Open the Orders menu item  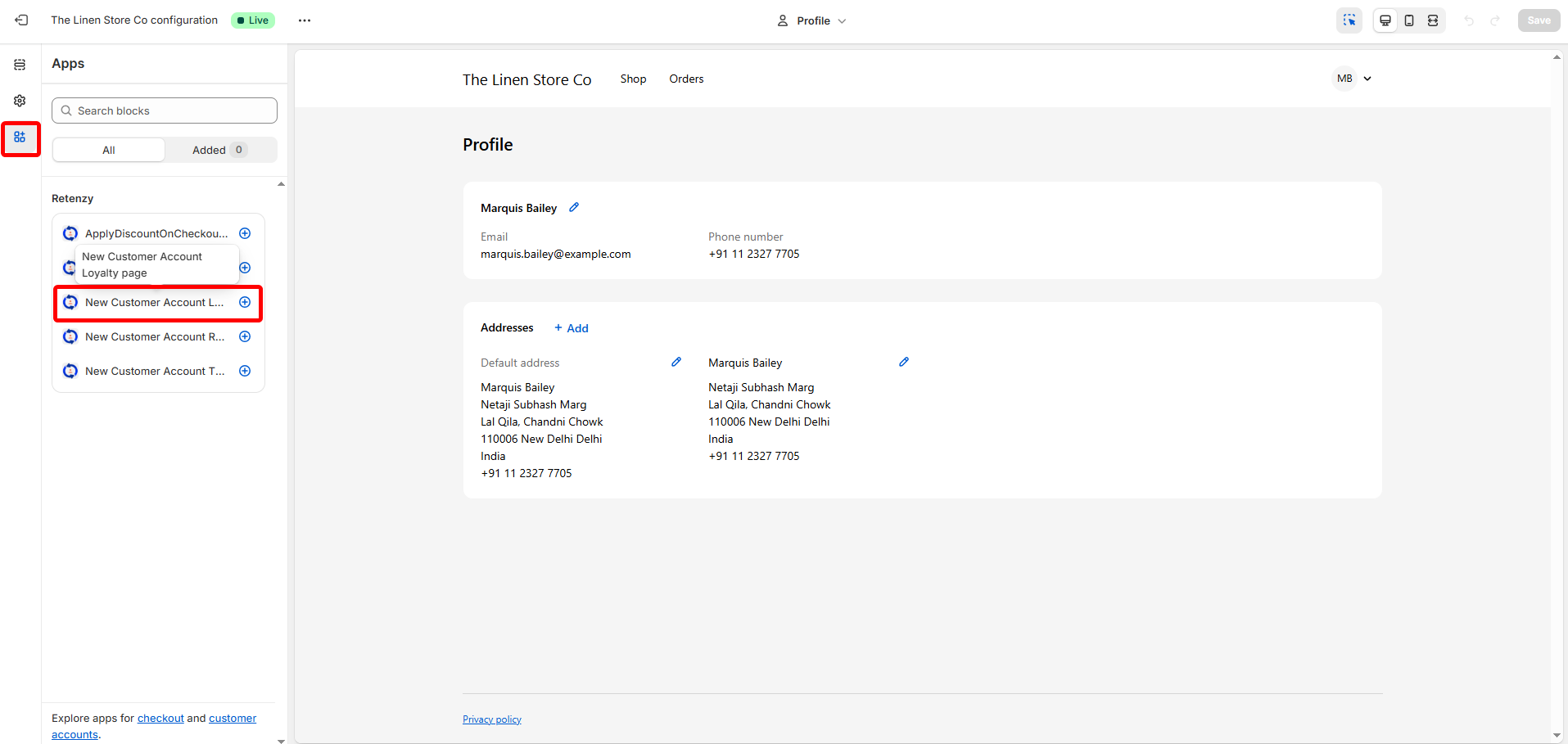[x=686, y=79]
